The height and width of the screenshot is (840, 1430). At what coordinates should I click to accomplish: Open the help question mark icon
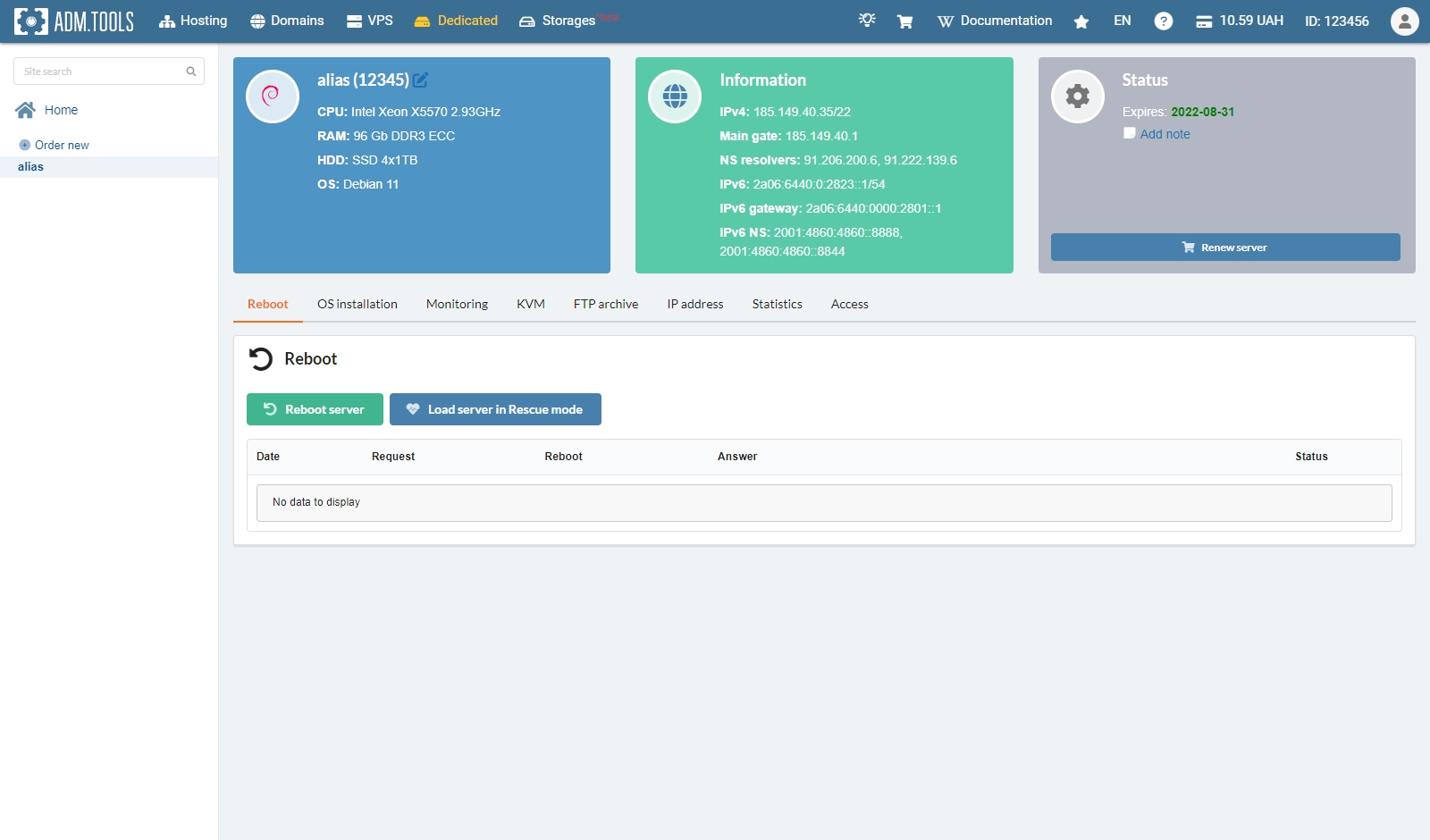pos(1163,21)
